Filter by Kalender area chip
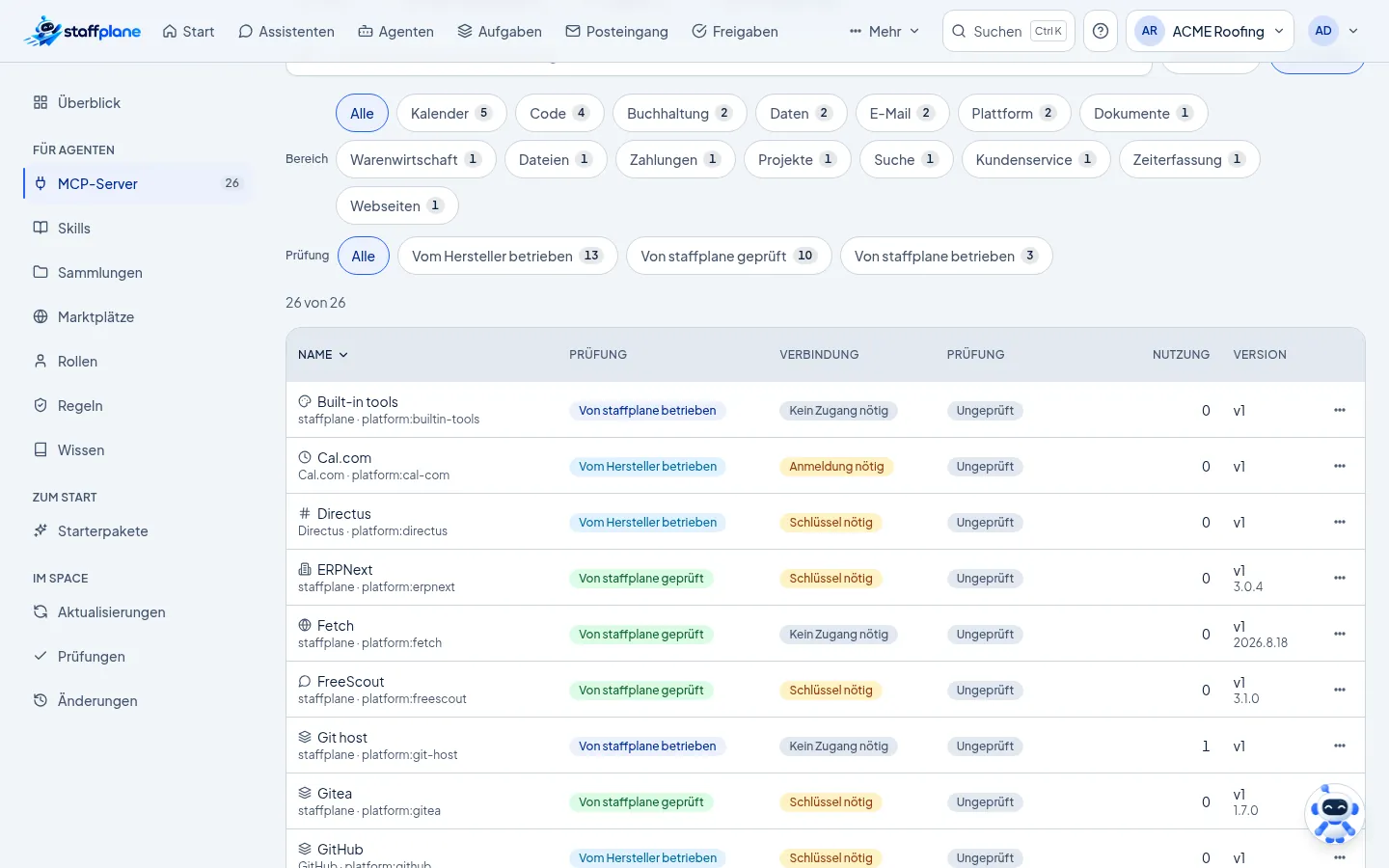Viewport: 1389px width, 868px height. point(451,113)
